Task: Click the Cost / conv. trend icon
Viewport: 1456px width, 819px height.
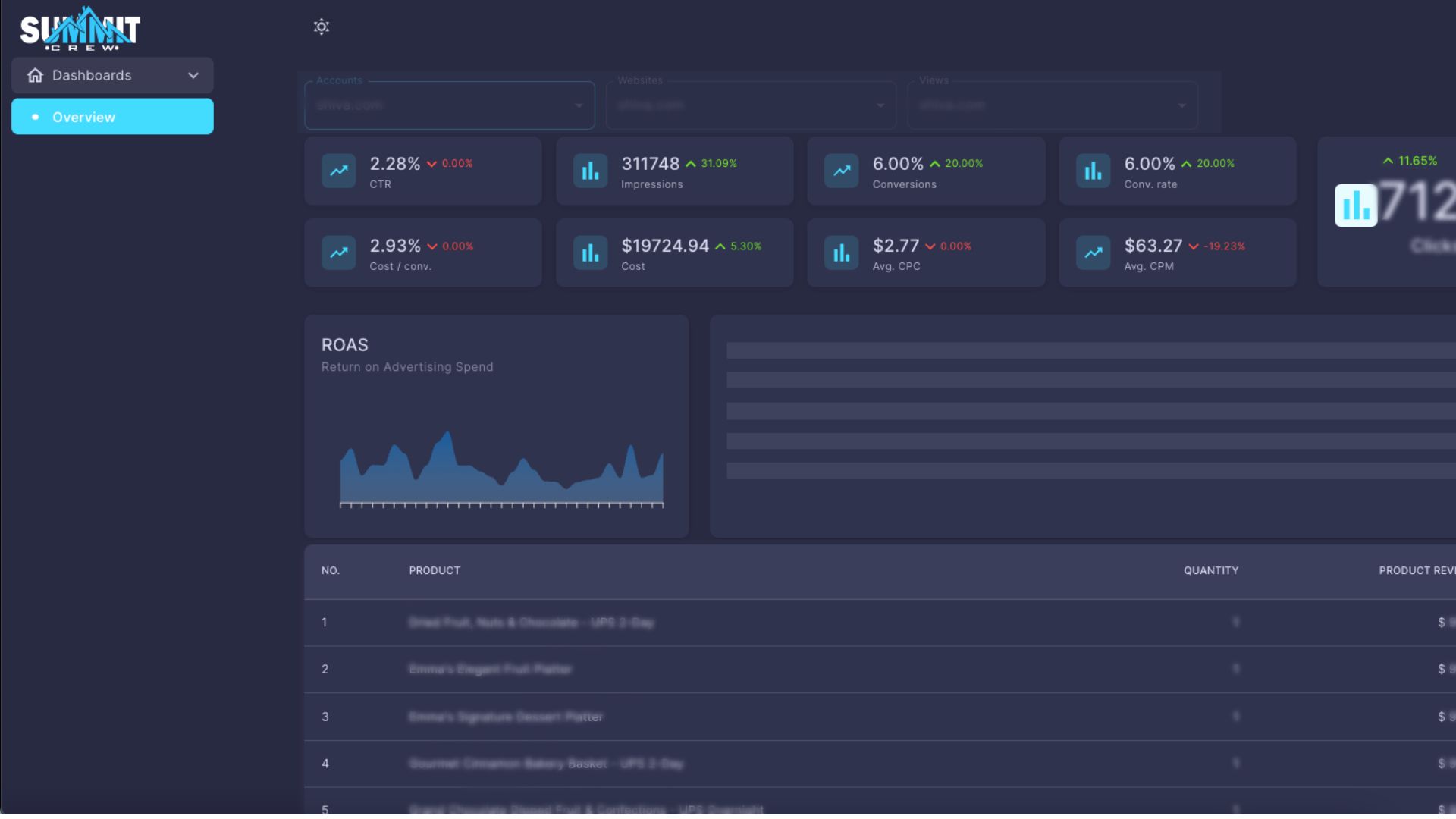Action: 339,253
